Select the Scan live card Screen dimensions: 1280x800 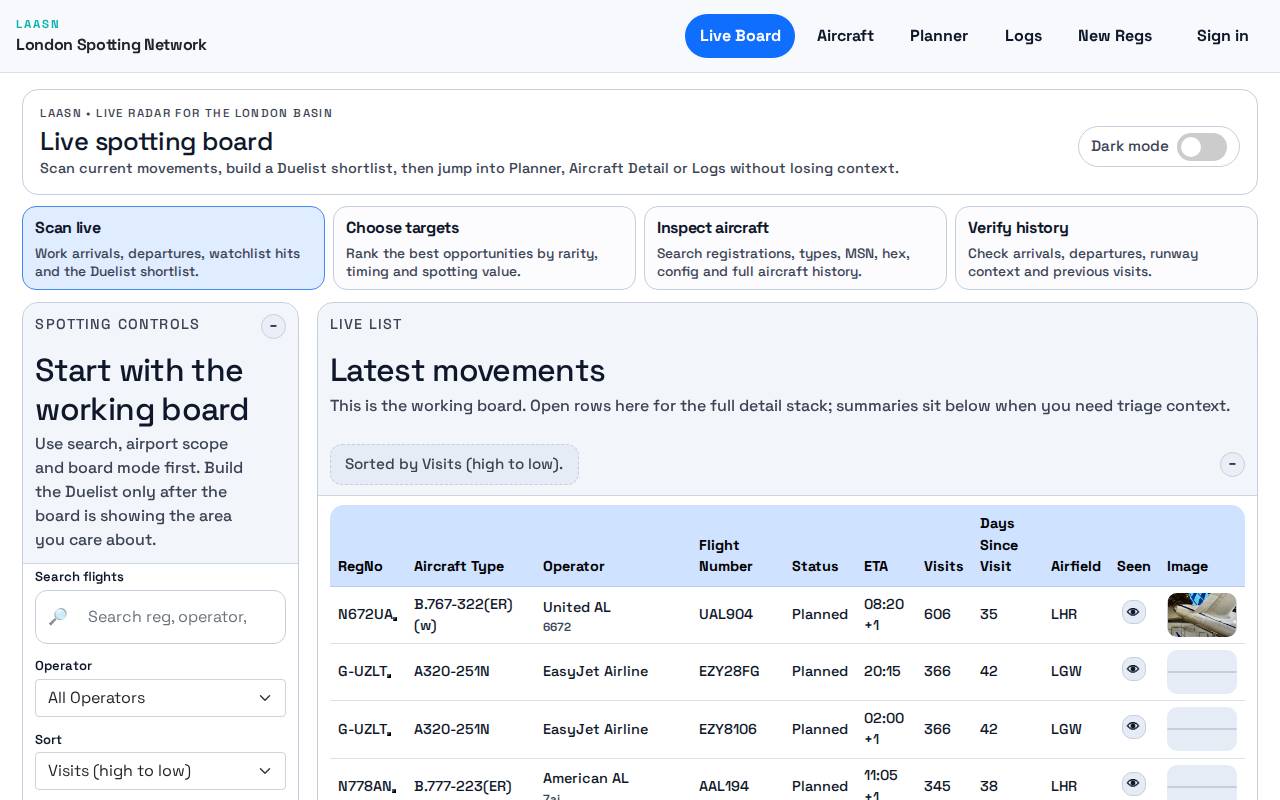click(x=173, y=248)
